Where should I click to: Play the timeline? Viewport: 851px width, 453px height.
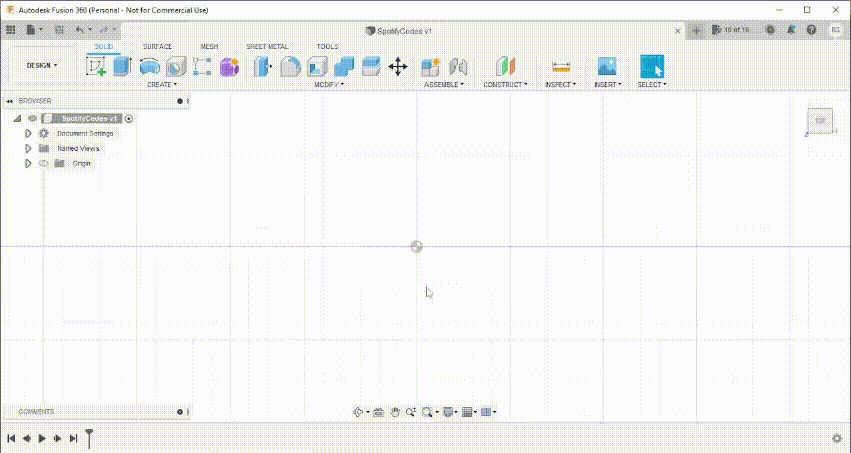[42, 438]
